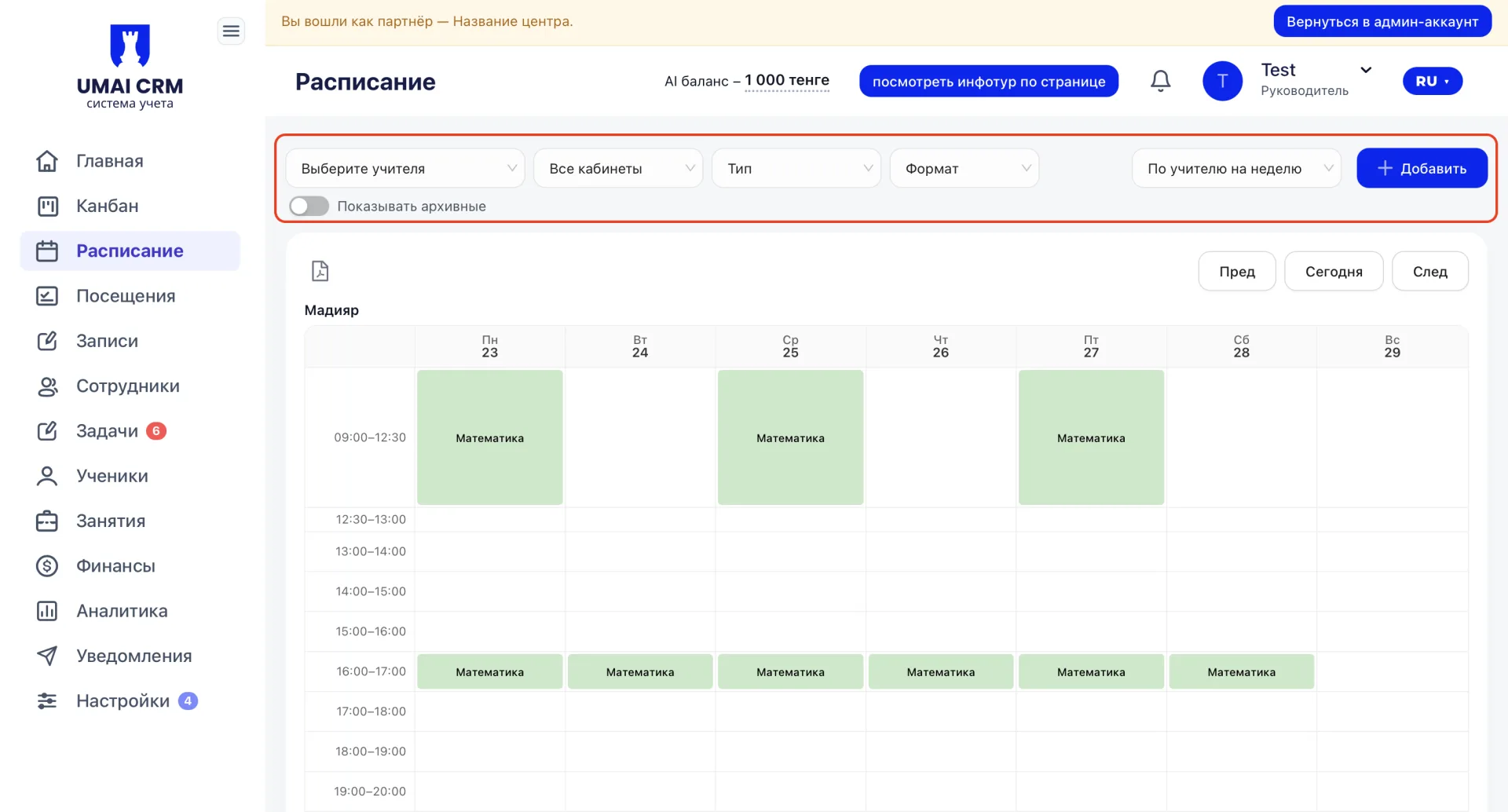
Task: Click the Сегодня button
Action: [1334, 271]
